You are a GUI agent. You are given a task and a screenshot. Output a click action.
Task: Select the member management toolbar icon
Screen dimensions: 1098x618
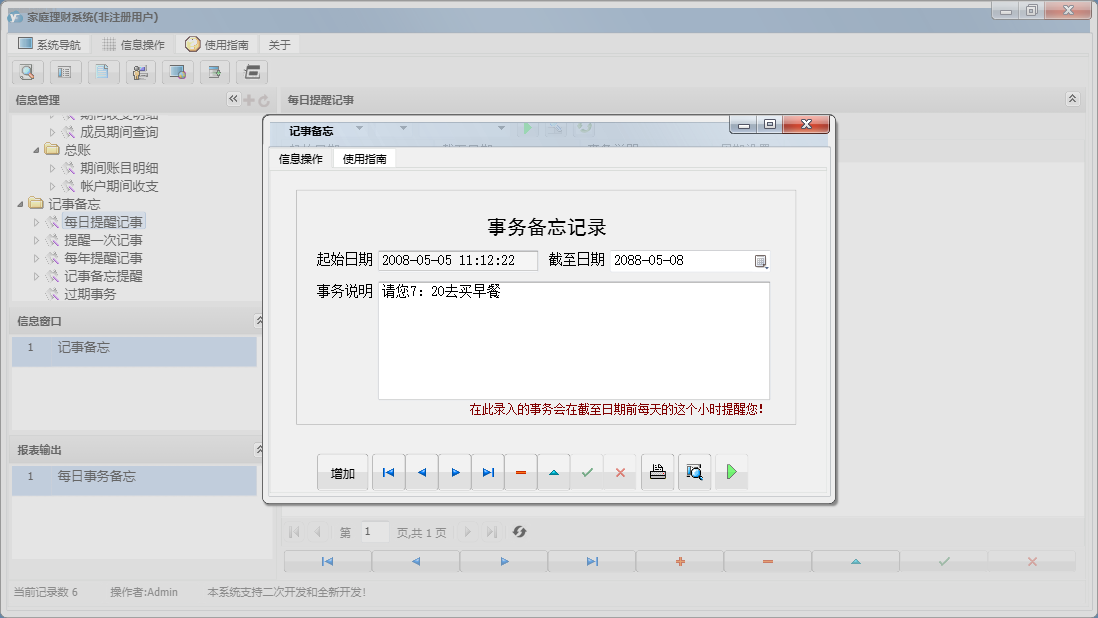pos(140,72)
